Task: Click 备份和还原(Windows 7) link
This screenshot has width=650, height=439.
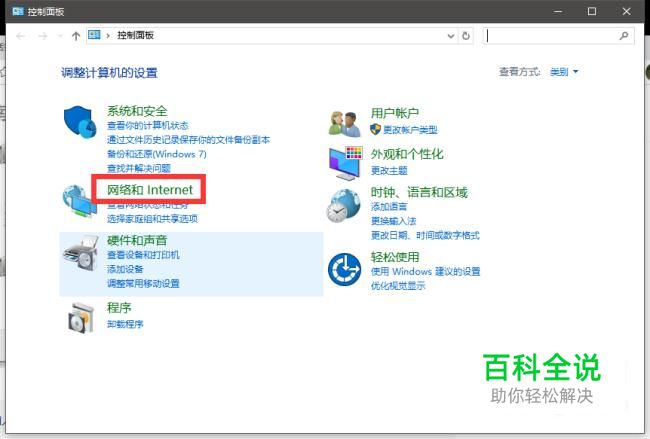Action: pos(157,154)
